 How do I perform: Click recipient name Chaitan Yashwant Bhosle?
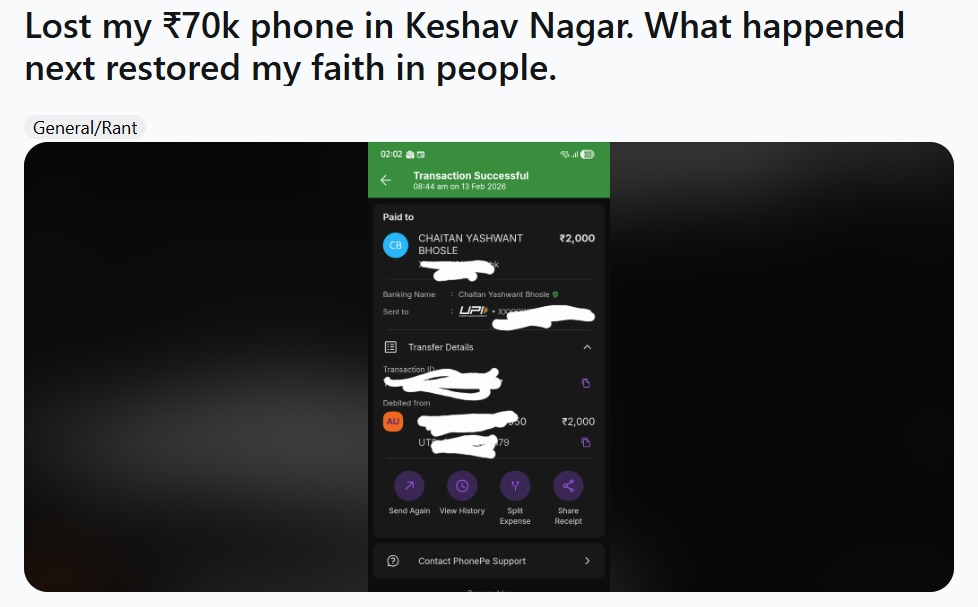[x=470, y=244]
